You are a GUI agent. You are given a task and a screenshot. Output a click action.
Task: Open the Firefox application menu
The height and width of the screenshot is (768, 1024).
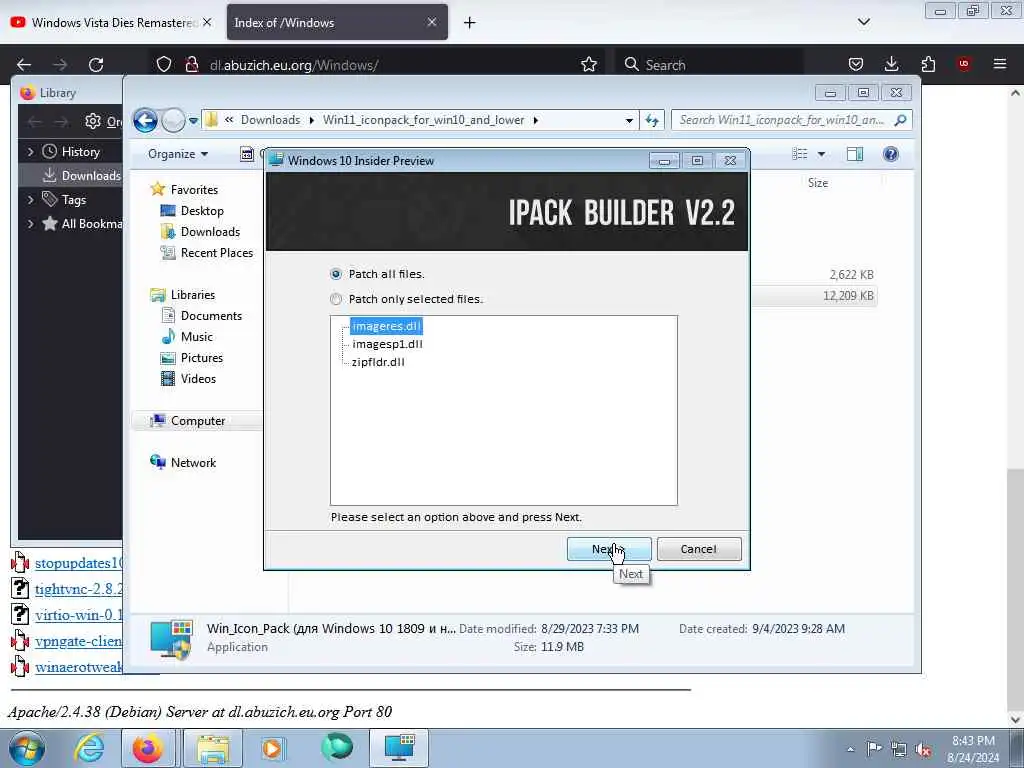pyautogui.click(x=1000, y=64)
